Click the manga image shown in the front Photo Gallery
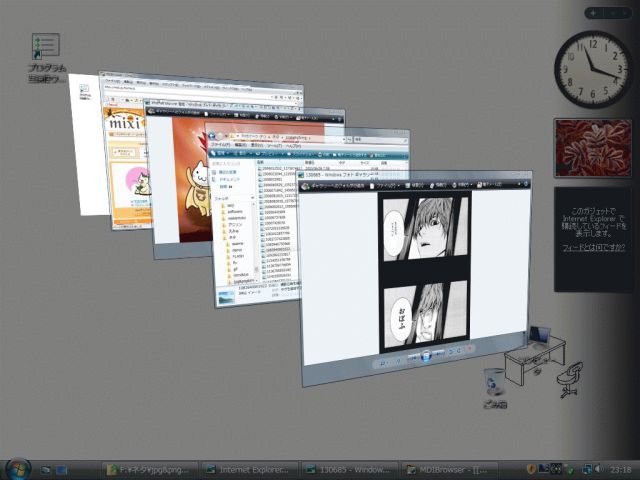Image resolution: width=640 pixels, height=480 pixels. 425,273
